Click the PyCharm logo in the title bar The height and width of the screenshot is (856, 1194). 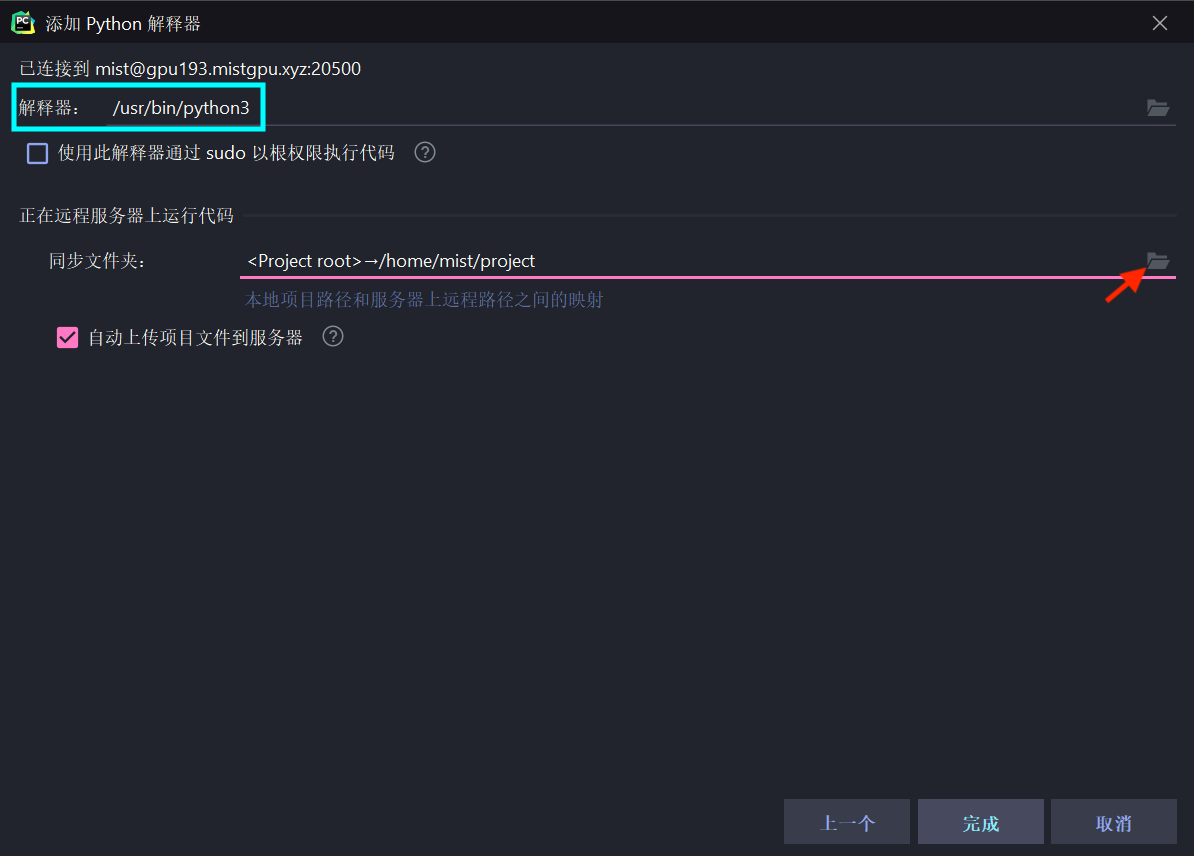point(22,22)
